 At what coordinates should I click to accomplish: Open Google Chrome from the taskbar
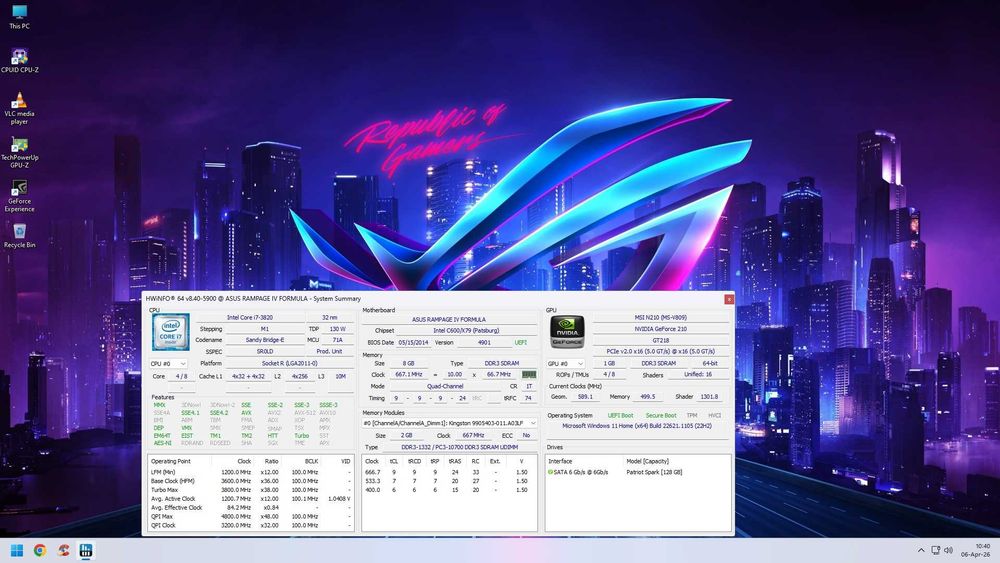point(40,550)
